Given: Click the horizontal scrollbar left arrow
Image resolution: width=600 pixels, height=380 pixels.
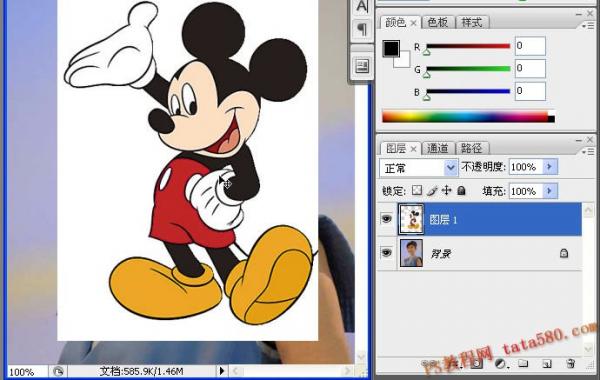Looking at the screenshot, I should pyautogui.click(x=236, y=371).
